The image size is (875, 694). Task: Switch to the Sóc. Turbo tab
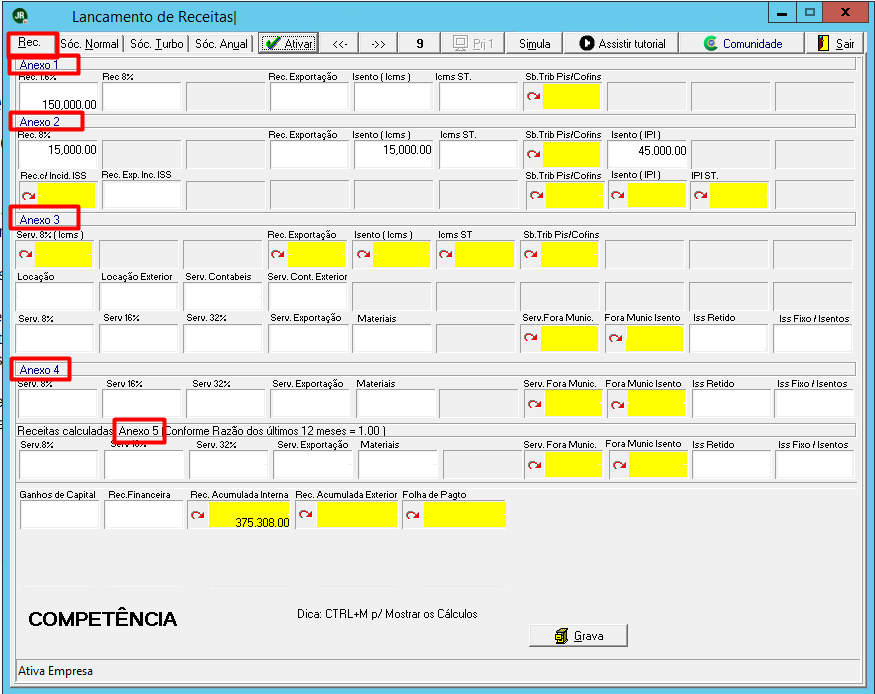point(156,44)
